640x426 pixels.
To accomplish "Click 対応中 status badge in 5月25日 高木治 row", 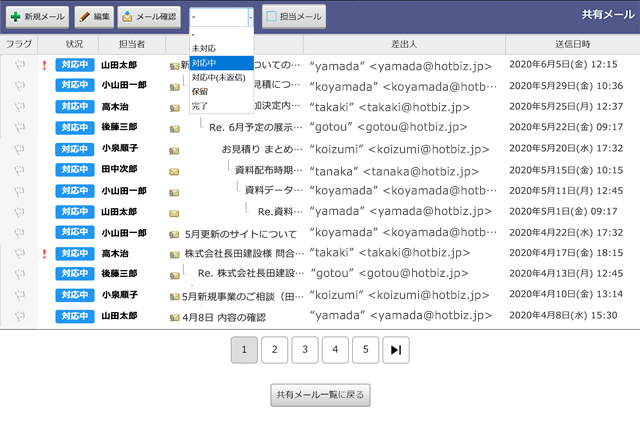I will click(x=75, y=106).
